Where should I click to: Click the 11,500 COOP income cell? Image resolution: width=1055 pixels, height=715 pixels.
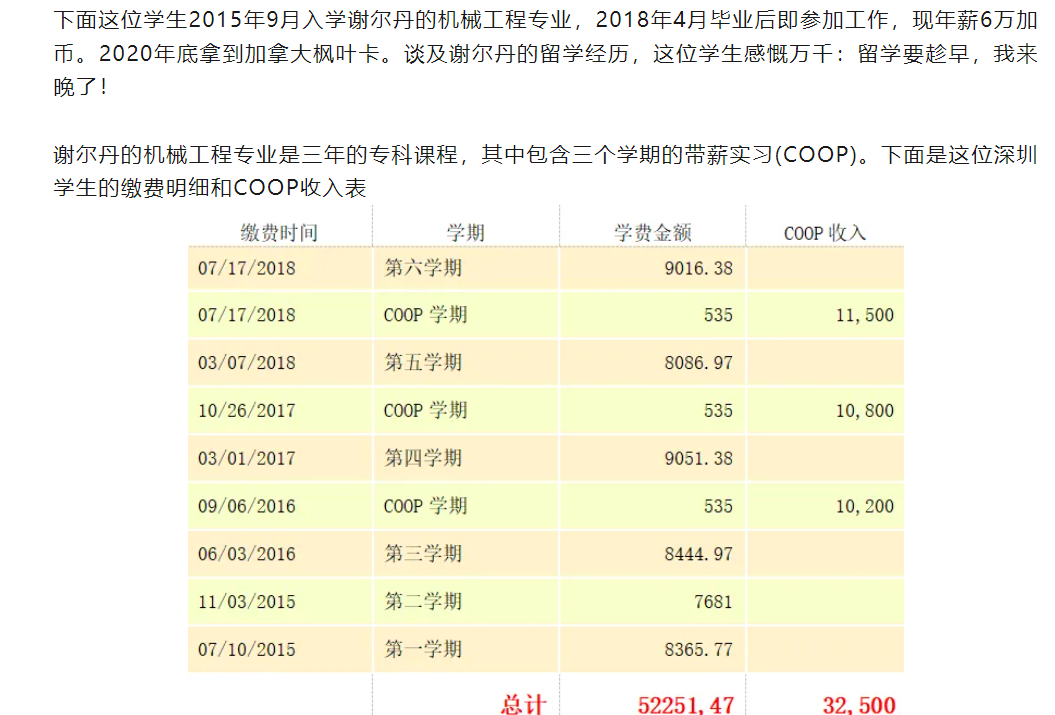click(864, 315)
